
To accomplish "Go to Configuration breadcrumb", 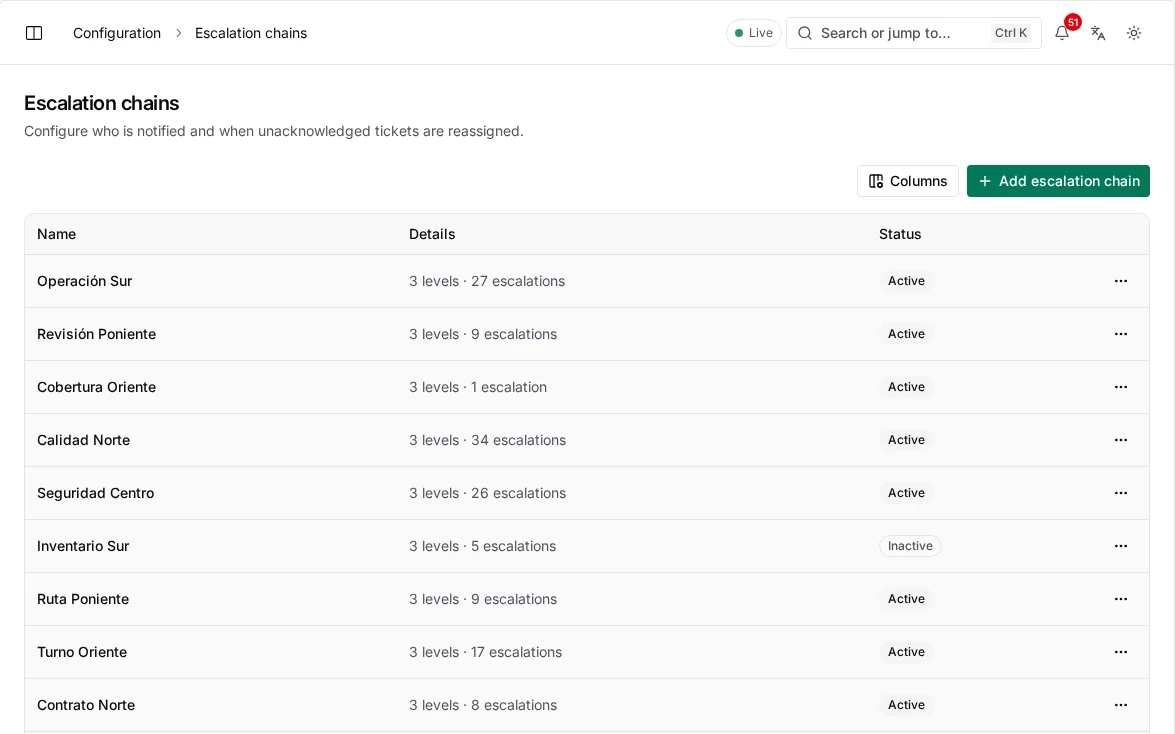I will coord(117,33).
